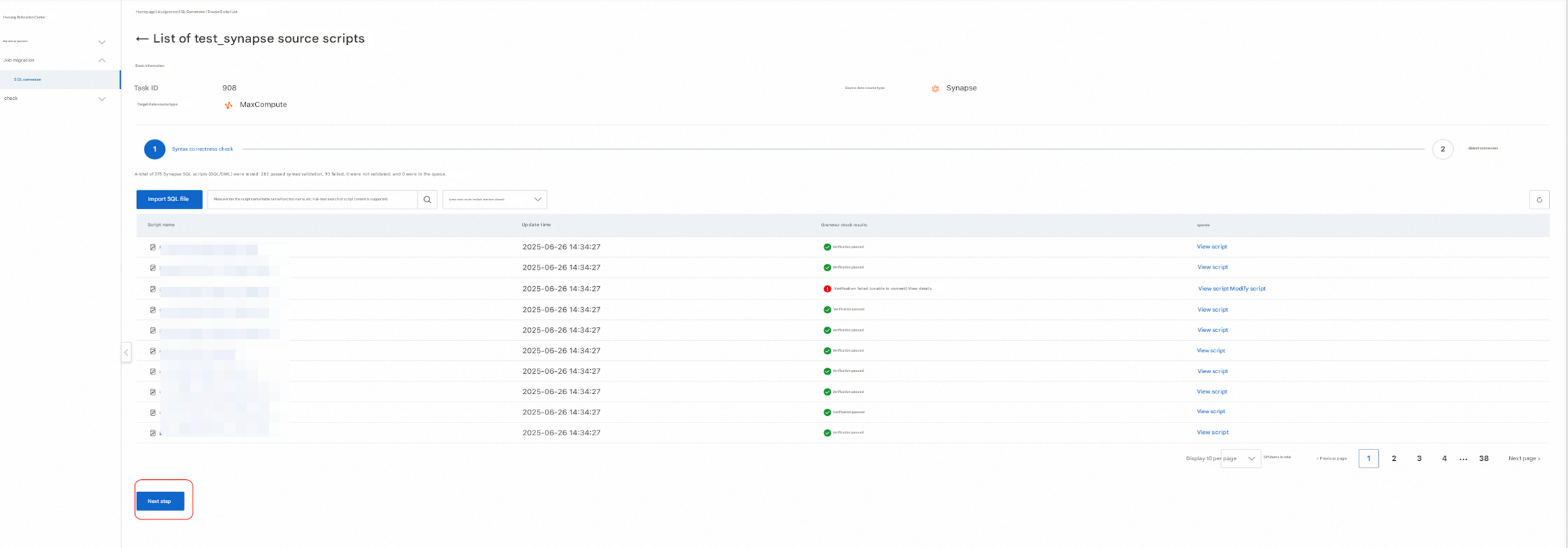This screenshot has height=548, width=1568.
Task: Open the syntax check results filter dropdown
Action: [494, 200]
